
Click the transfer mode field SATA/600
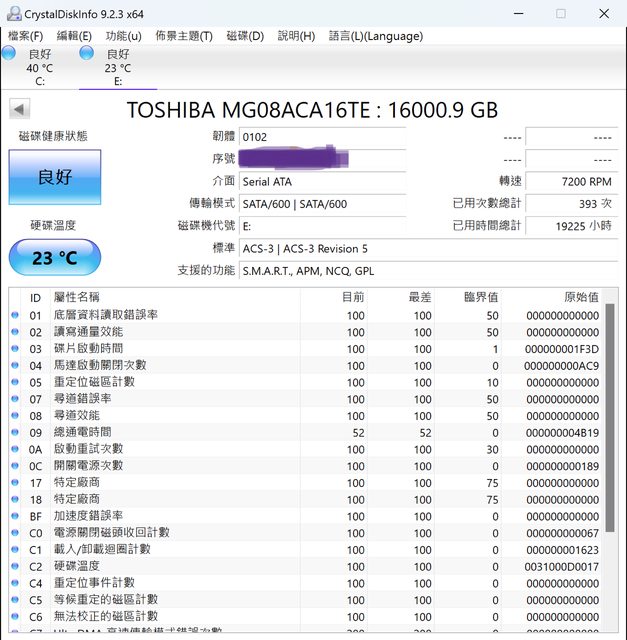[322, 204]
